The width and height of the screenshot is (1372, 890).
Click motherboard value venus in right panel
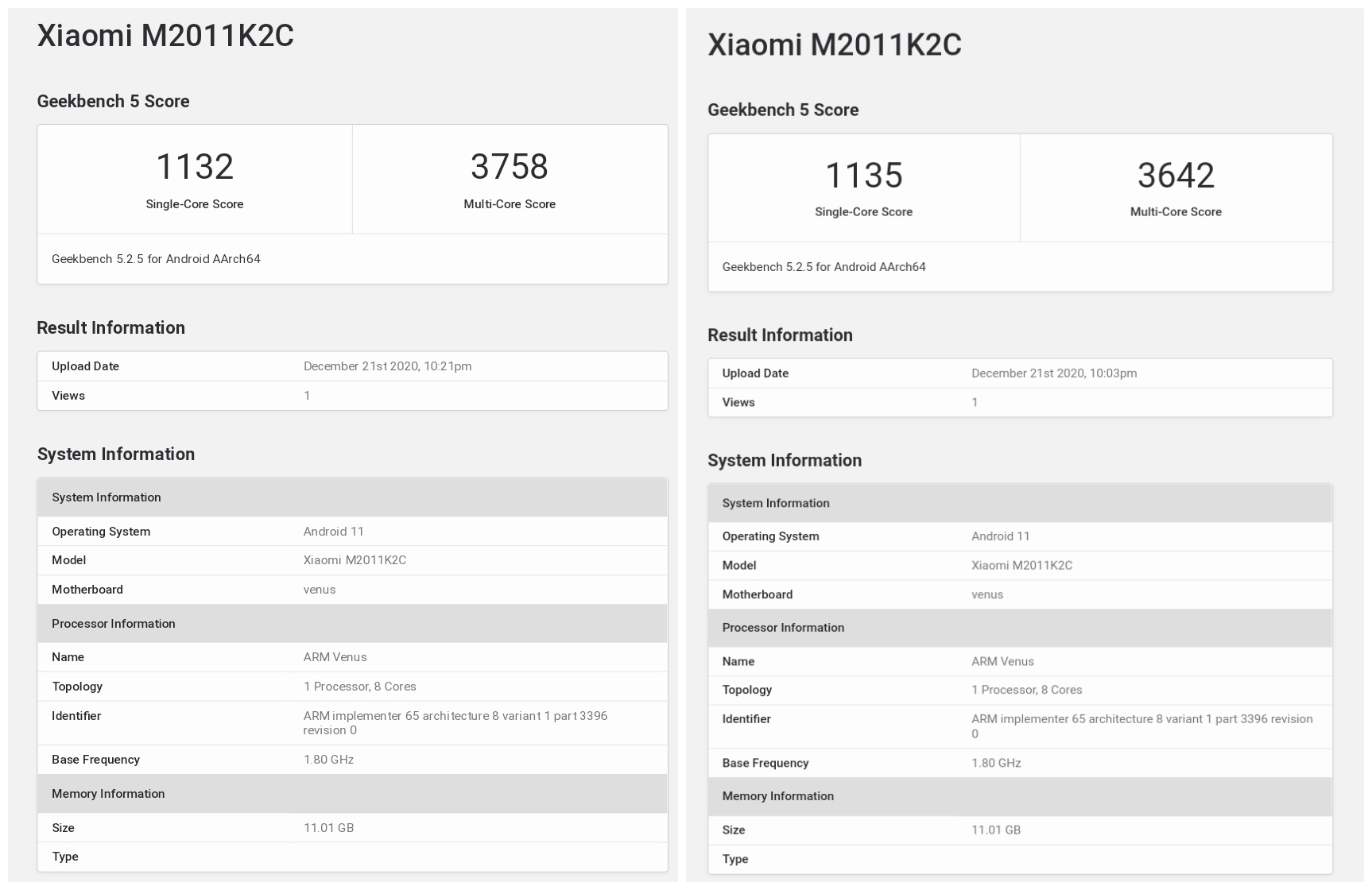pyautogui.click(x=986, y=595)
